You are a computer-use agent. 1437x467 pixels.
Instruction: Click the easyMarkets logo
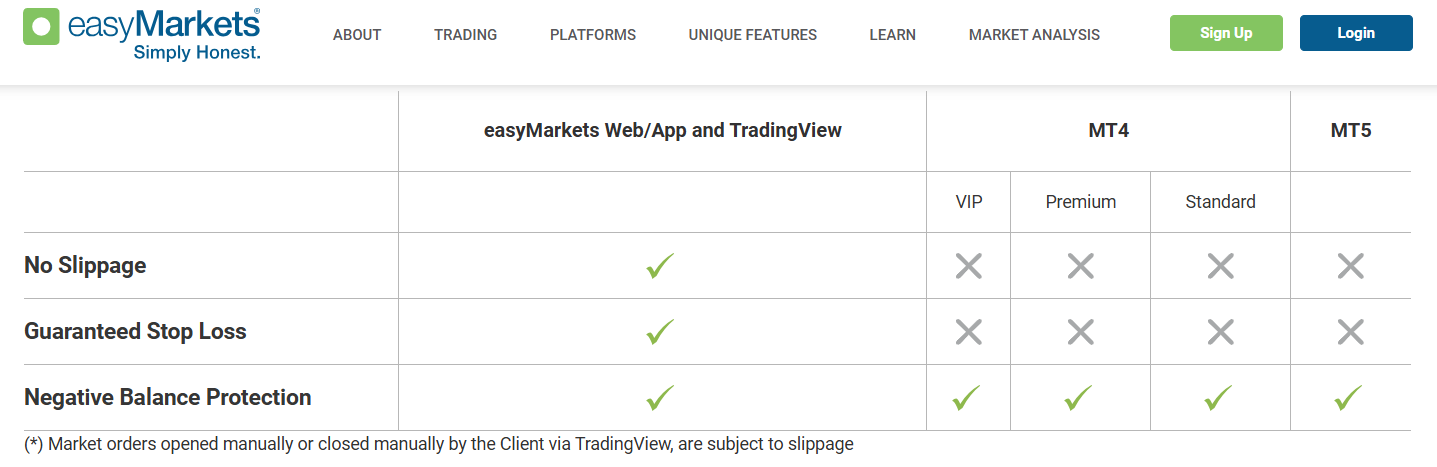[x=141, y=34]
